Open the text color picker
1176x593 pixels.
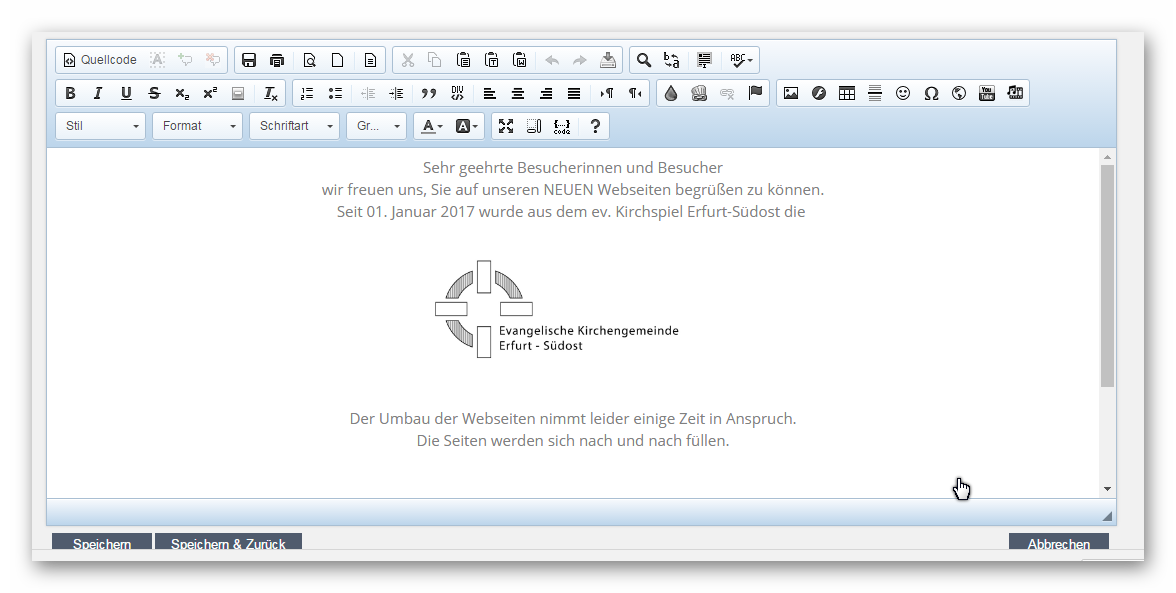[x=431, y=126]
